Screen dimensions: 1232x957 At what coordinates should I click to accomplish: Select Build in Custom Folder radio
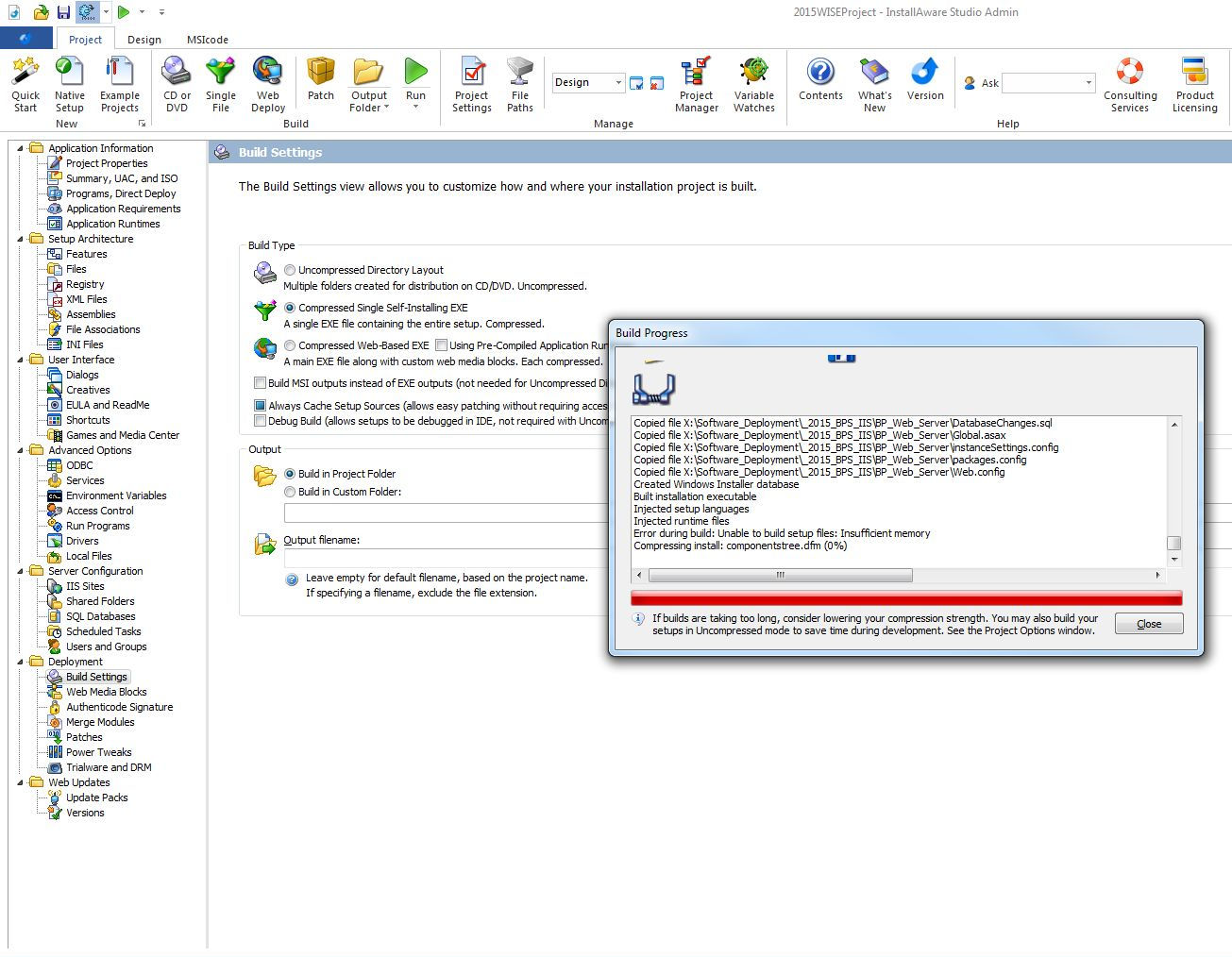pyautogui.click(x=290, y=492)
